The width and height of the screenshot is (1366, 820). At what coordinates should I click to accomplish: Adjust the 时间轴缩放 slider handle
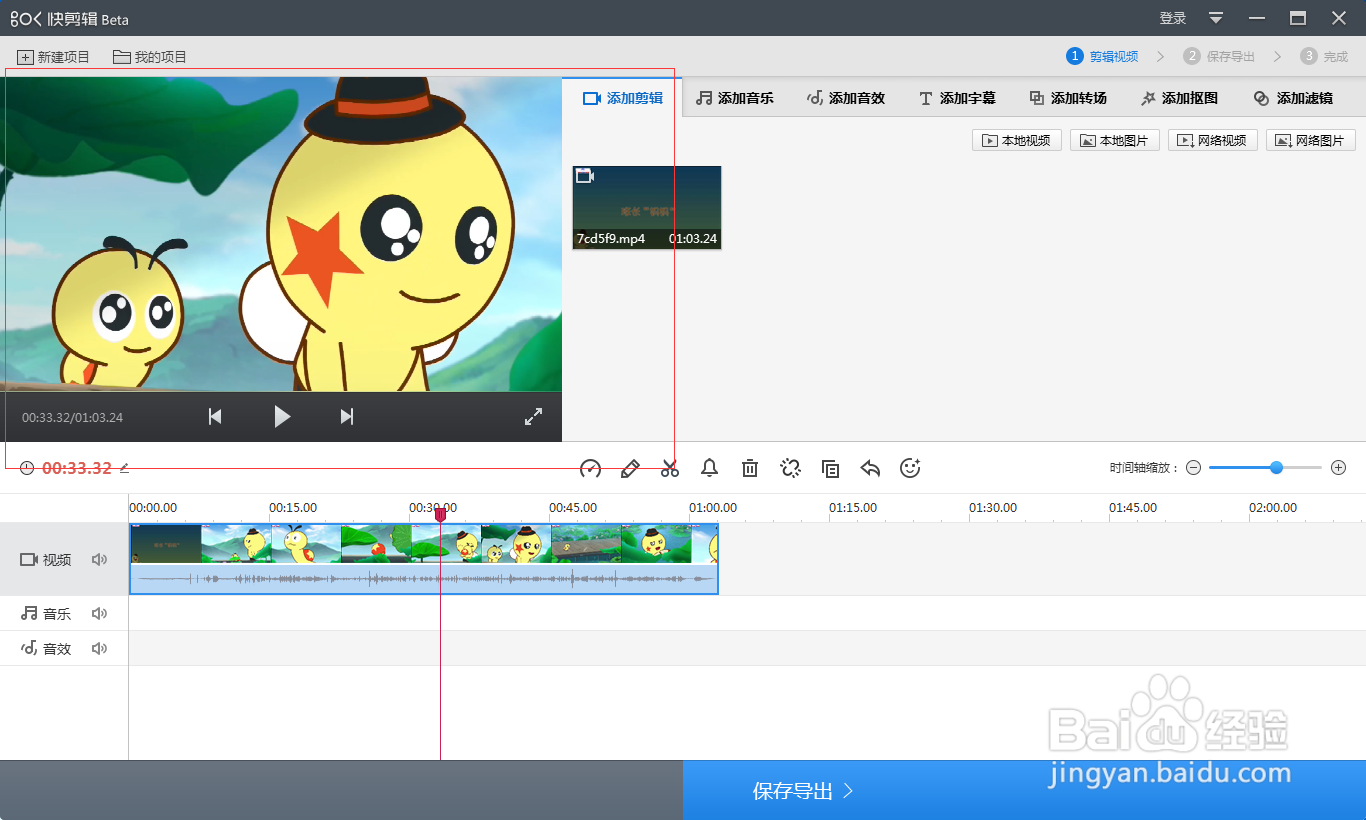(1276, 468)
